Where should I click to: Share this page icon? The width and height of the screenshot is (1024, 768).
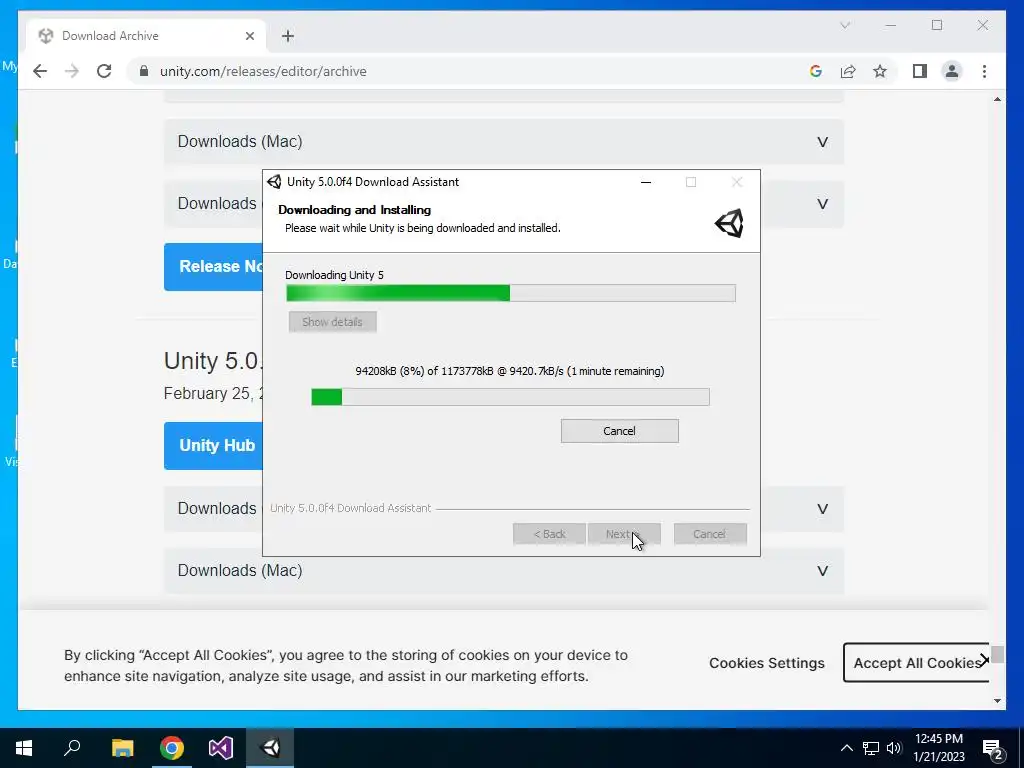[x=848, y=71]
